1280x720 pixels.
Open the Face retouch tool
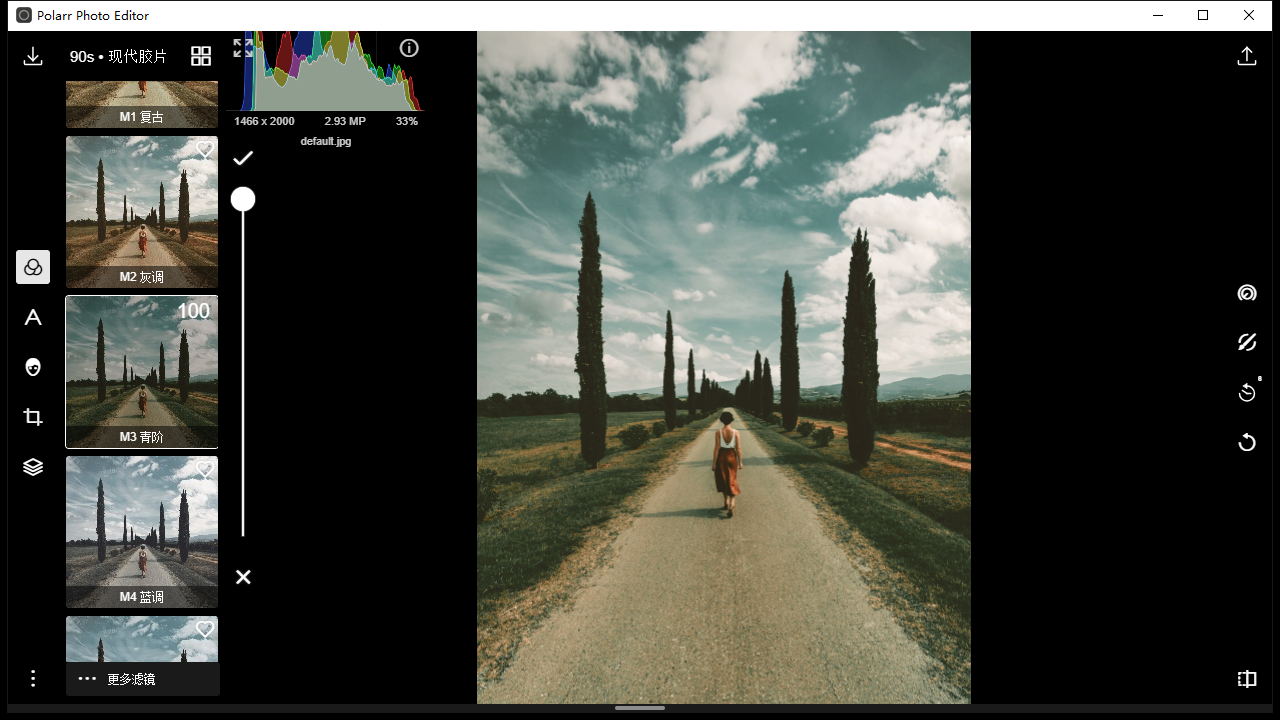pos(33,367)
